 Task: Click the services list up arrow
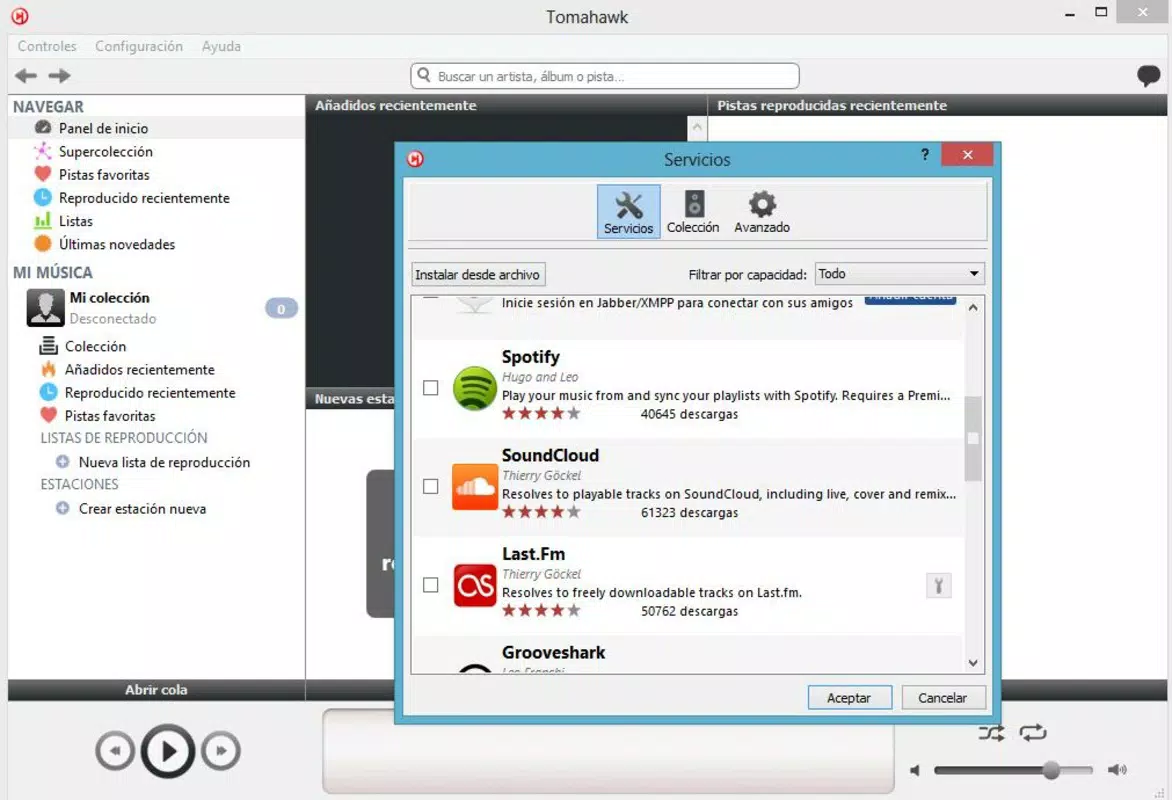(x=972, y=307)
